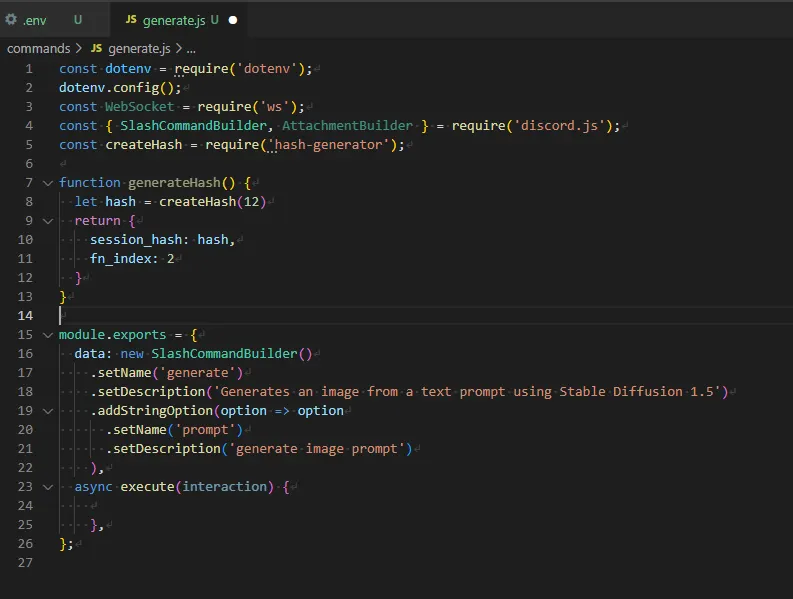Click 'module.exports' on line 15
Screen dimensions: 793x599
pos(112,334)
